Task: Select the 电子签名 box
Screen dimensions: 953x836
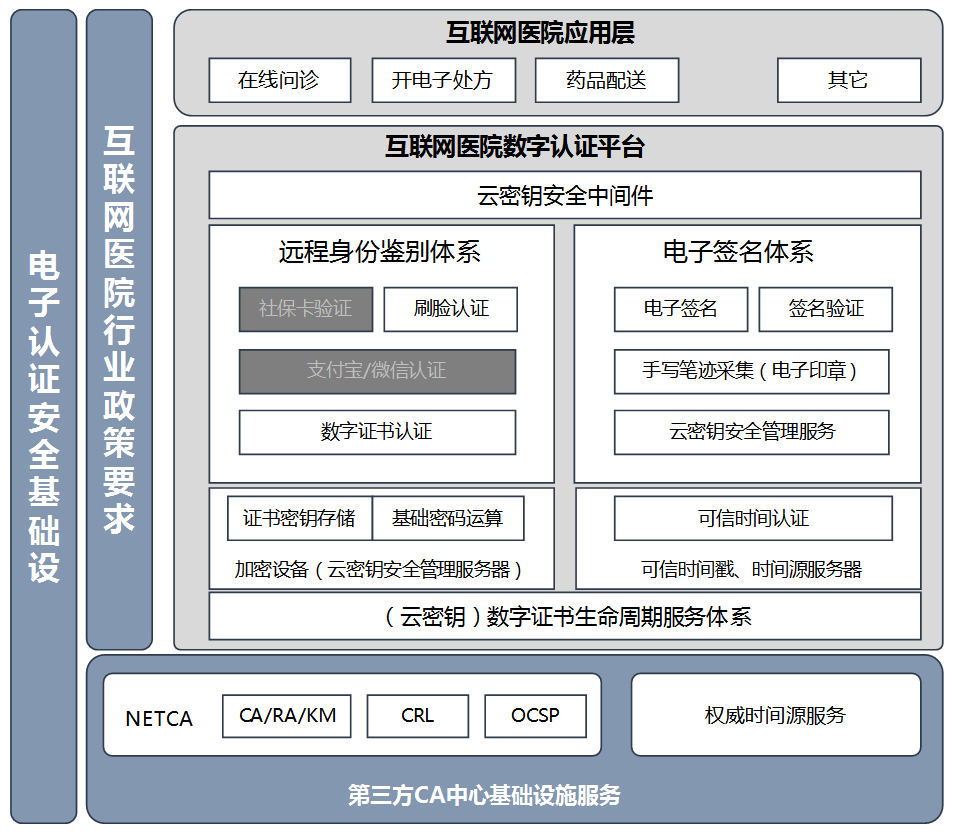Action: 680,310
